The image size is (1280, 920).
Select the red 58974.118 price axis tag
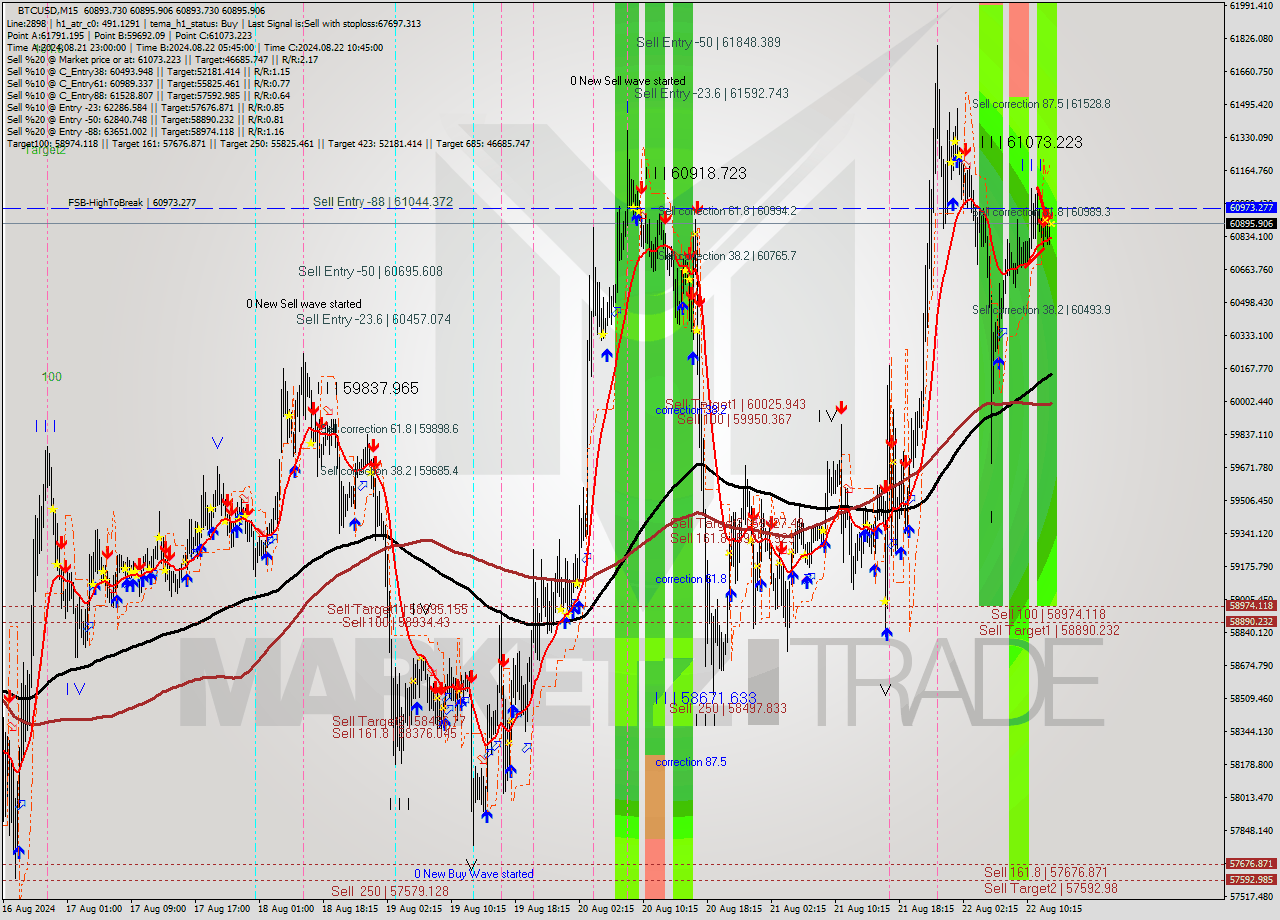coord(1251,605)
